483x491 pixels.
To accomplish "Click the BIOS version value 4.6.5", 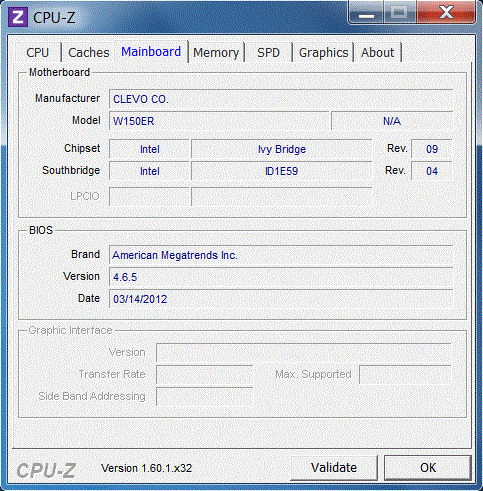I will click(x=281, y=277).
